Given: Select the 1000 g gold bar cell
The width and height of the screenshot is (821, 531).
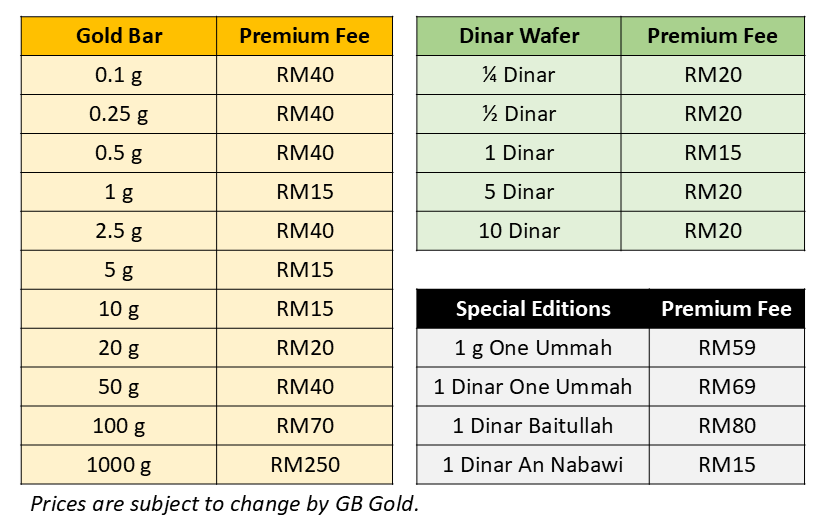Looking at the screenshot, I should [119, 465].
